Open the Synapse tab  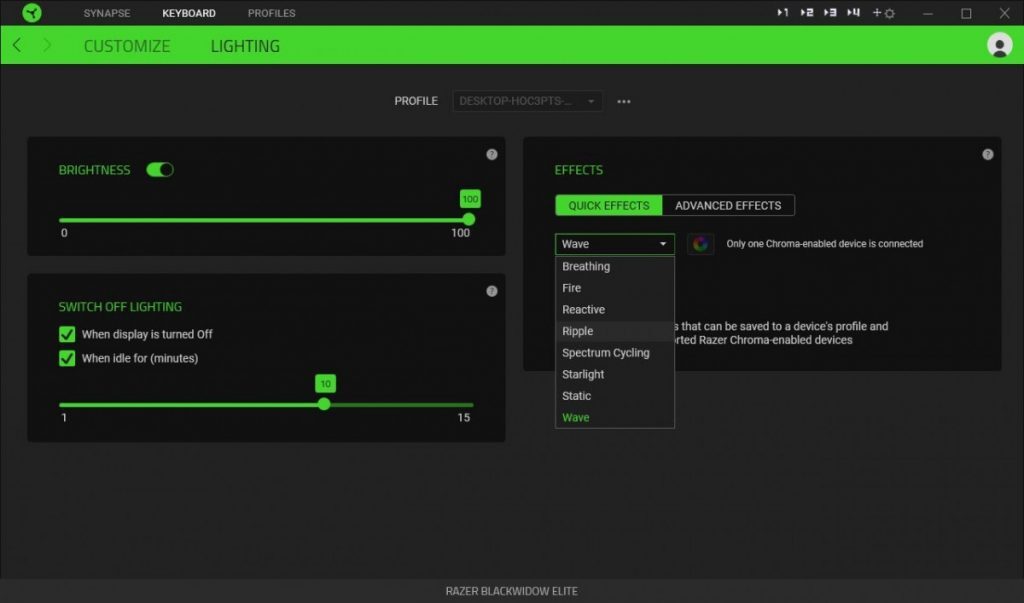click(x=106, y=13)
